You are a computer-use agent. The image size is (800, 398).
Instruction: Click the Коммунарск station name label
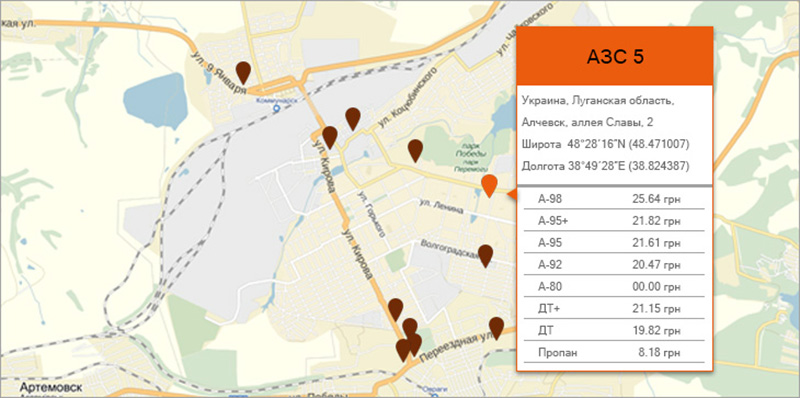click(x=276, y=101)
